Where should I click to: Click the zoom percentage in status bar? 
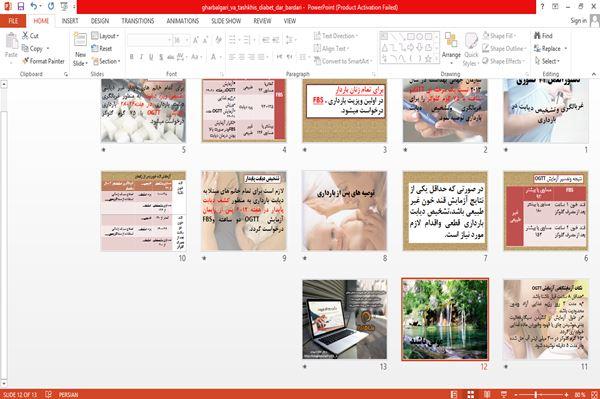(580, 394)
